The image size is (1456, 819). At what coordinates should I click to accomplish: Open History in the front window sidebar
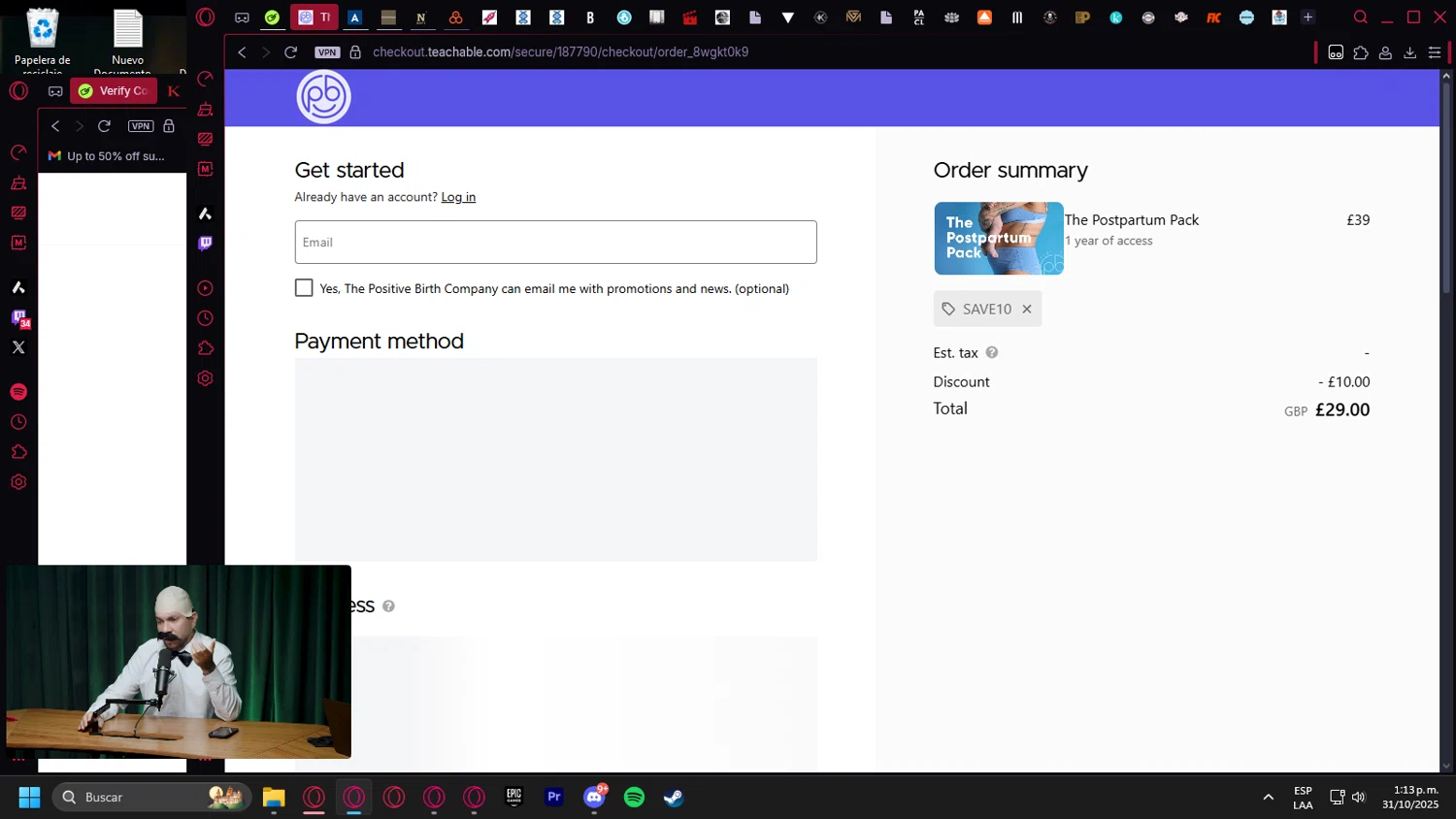[205, 318]
